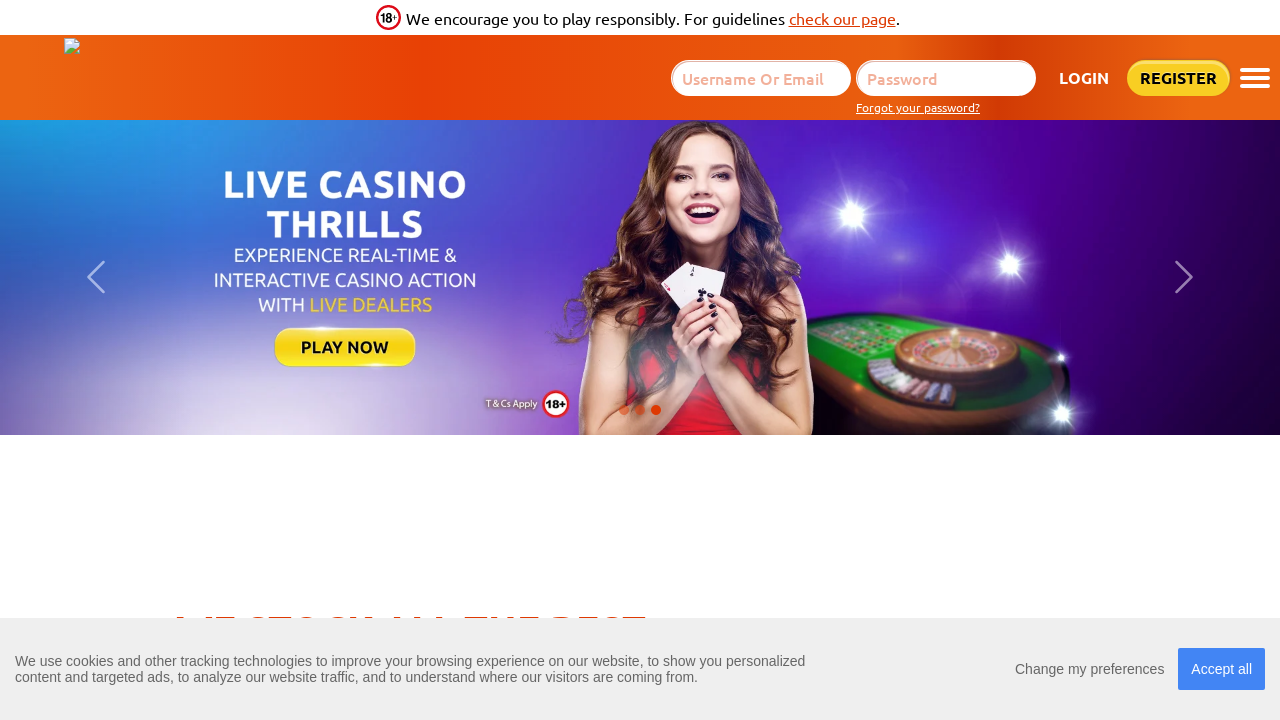Open Change my preferences for cookies

pyautogui.click(x=1089, y=669)
